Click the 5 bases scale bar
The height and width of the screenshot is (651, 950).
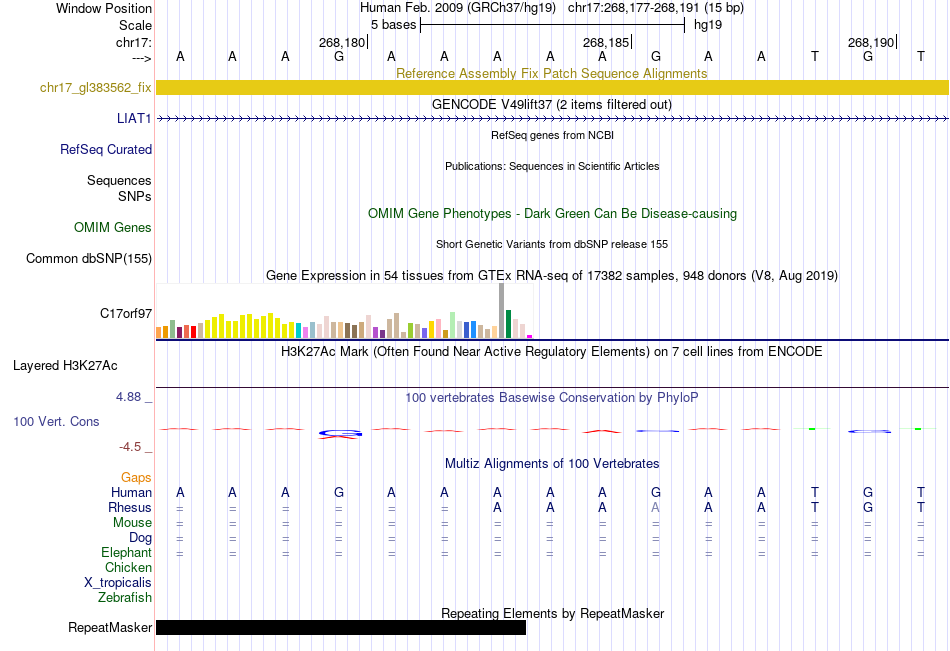point(553,25)
